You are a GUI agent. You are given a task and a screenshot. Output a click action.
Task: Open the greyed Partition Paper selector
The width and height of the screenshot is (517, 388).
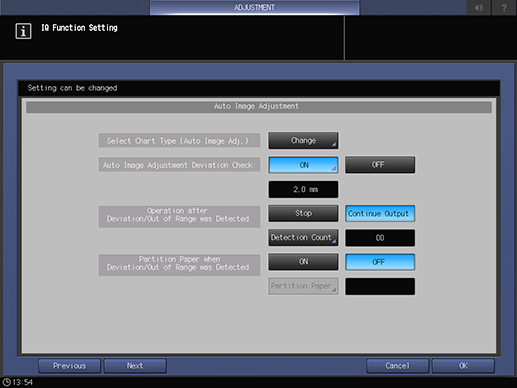pyautogui.click(x=303, y=286)
